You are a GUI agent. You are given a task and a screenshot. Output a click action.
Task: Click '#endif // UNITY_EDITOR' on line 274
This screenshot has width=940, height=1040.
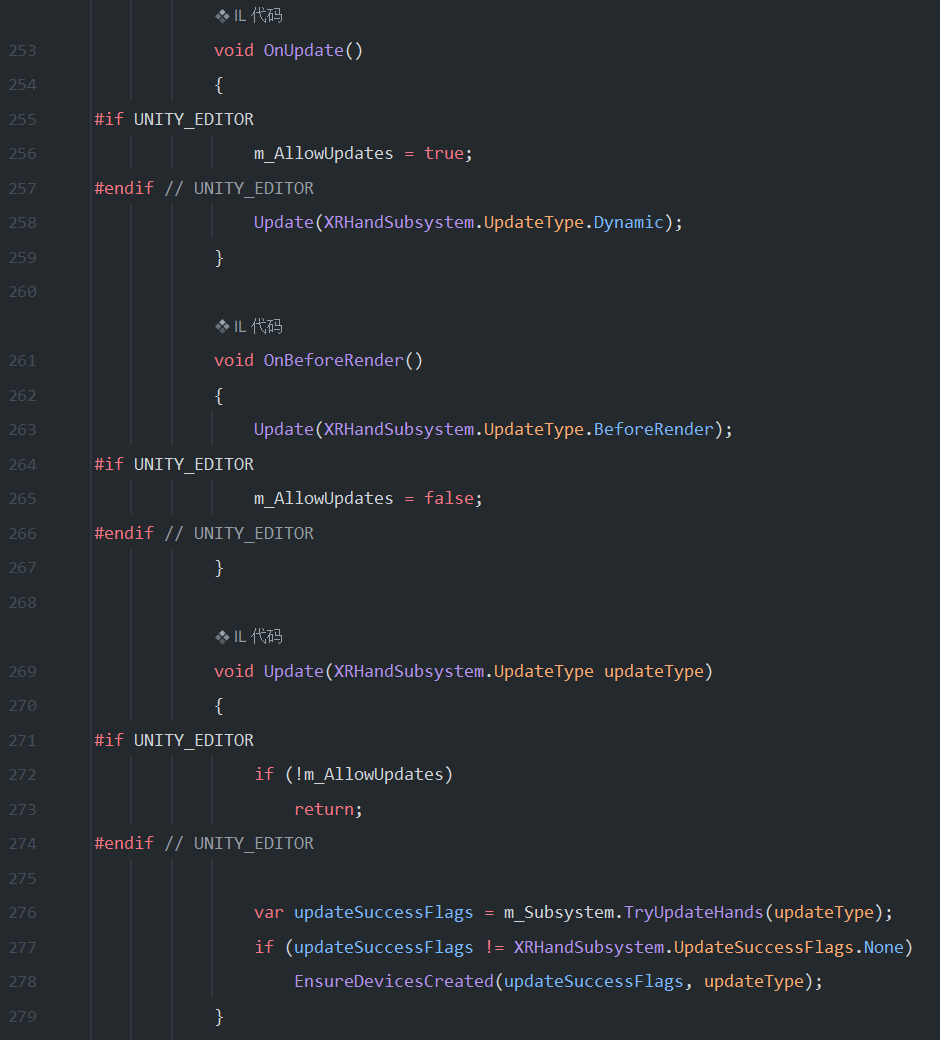[204, 843]
